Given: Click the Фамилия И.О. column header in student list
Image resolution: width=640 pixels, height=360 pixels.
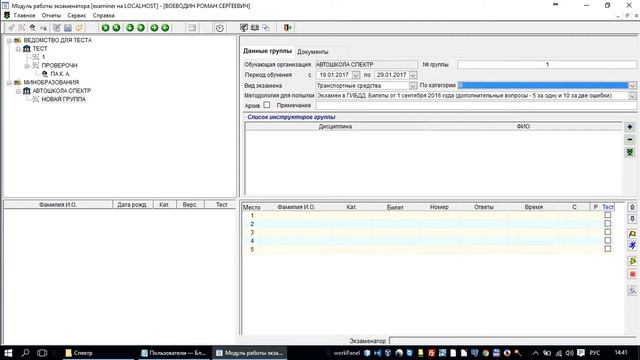Looking at the screenshot, I should click(x=58, y=204).
